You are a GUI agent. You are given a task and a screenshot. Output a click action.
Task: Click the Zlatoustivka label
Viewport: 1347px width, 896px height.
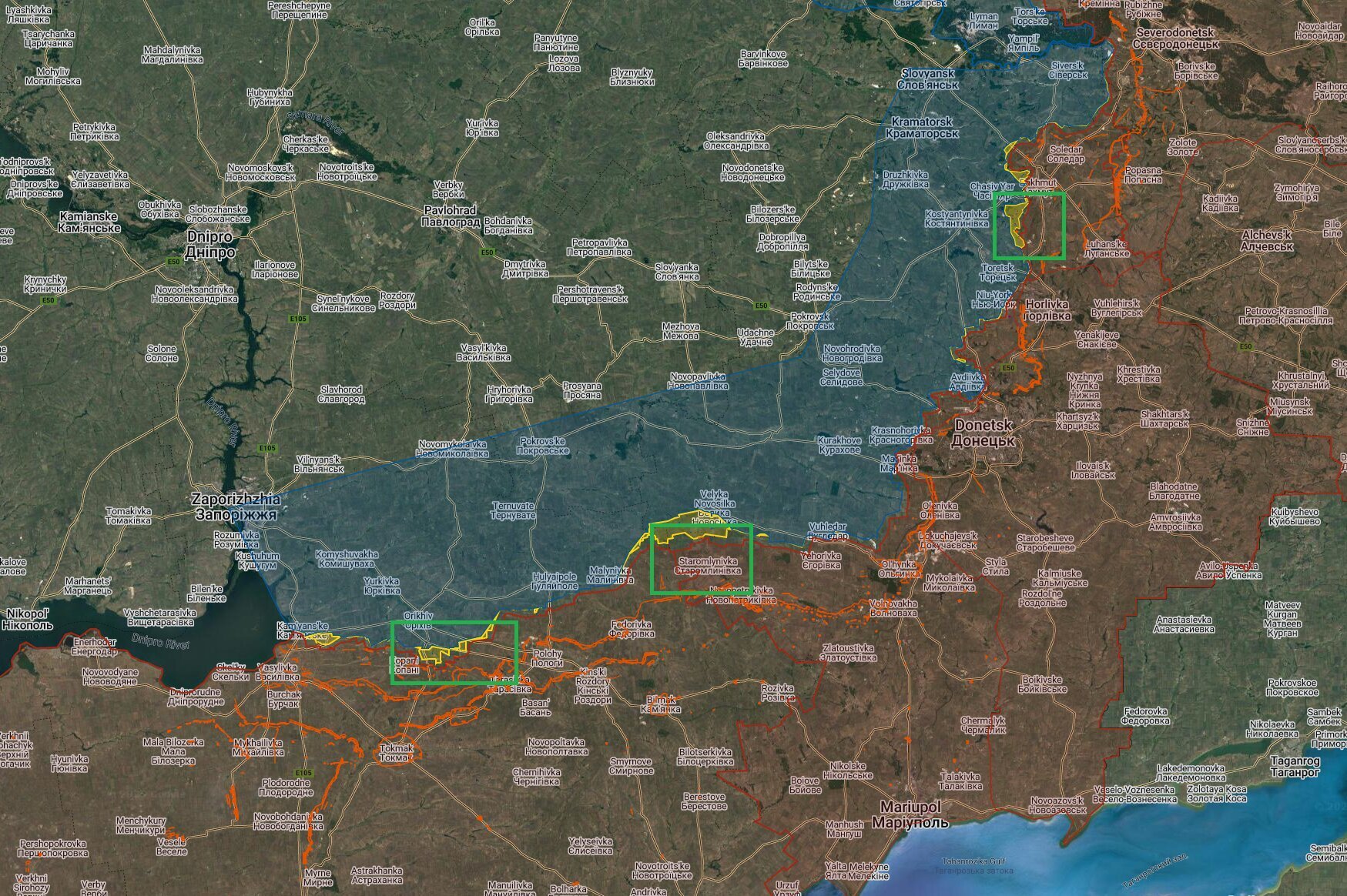[x=849, y=653]
